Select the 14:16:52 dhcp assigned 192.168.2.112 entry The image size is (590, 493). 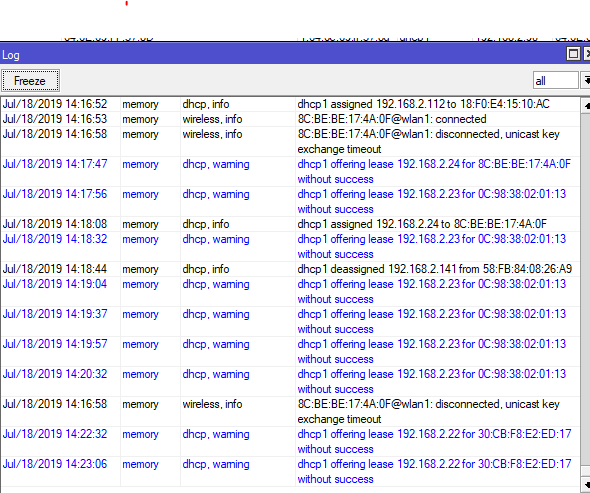click(x=290, y=104)
